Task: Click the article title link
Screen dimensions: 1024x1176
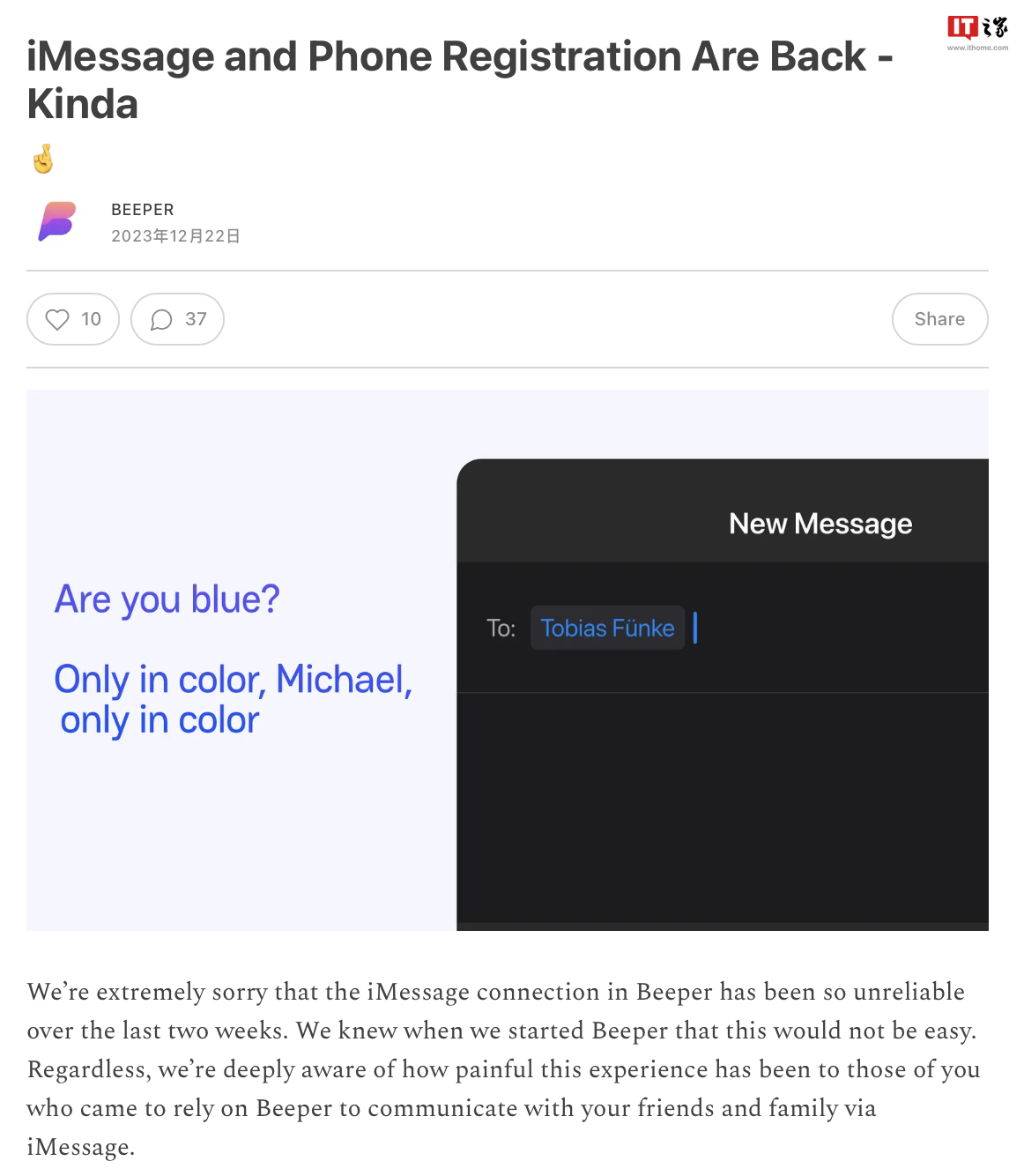Action: [x=458, y=79]
